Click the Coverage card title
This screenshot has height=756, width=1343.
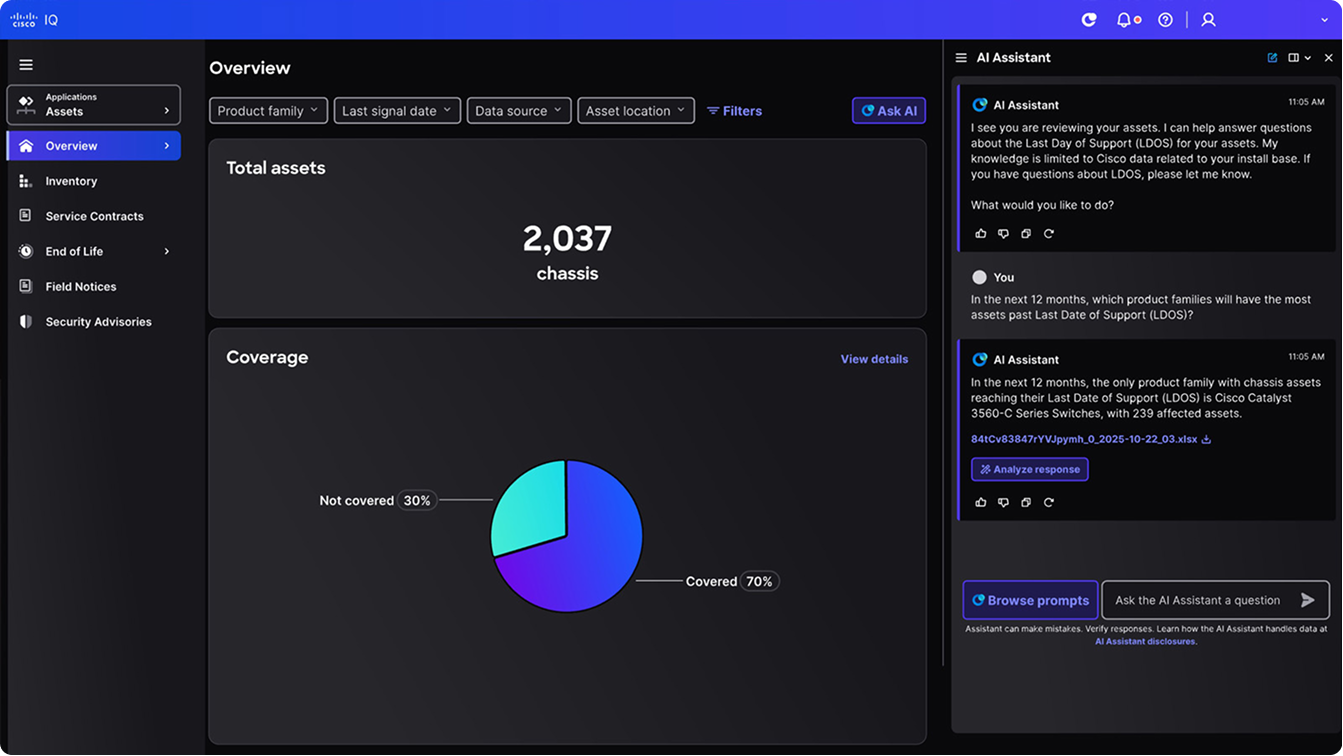267,357
